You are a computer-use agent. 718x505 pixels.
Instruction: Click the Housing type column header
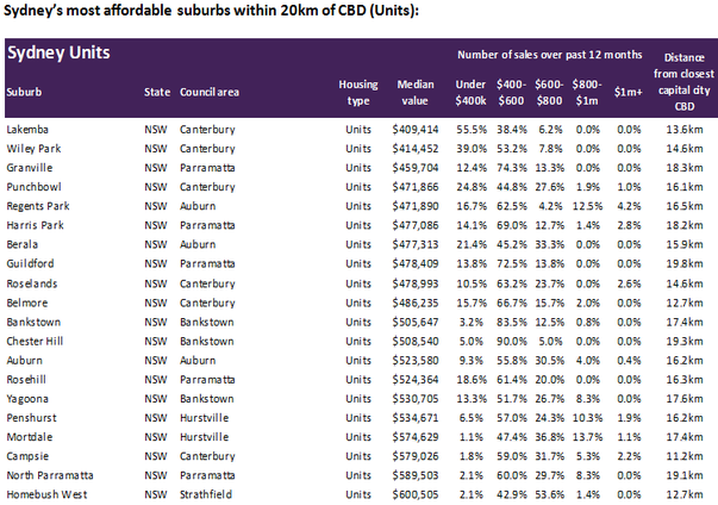pyautogui.click(x=358, y=92)
